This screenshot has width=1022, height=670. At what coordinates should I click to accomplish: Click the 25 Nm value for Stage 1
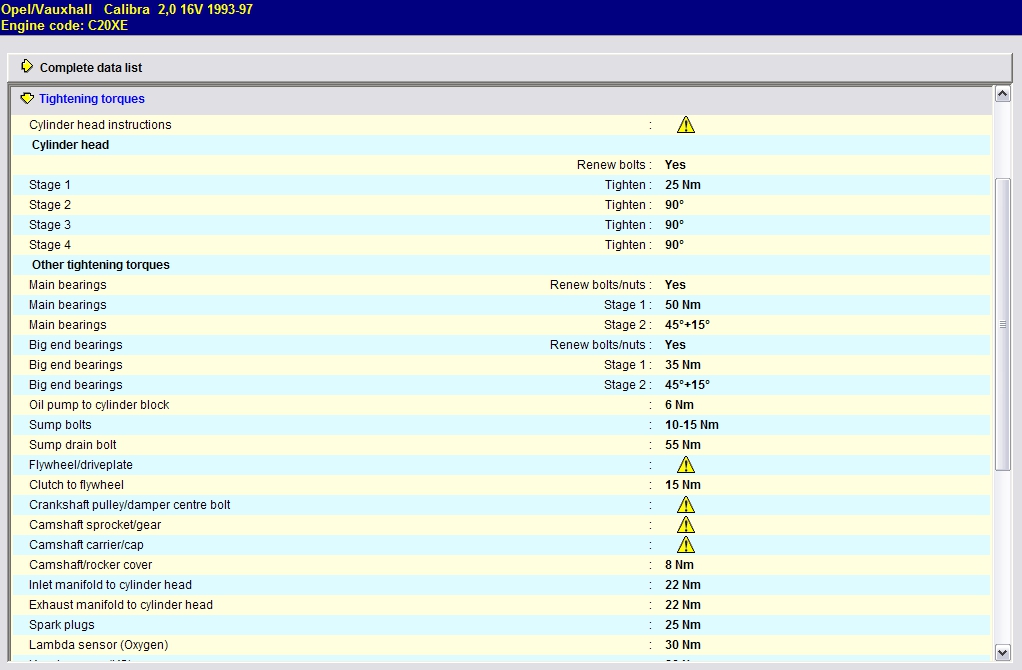682,185
